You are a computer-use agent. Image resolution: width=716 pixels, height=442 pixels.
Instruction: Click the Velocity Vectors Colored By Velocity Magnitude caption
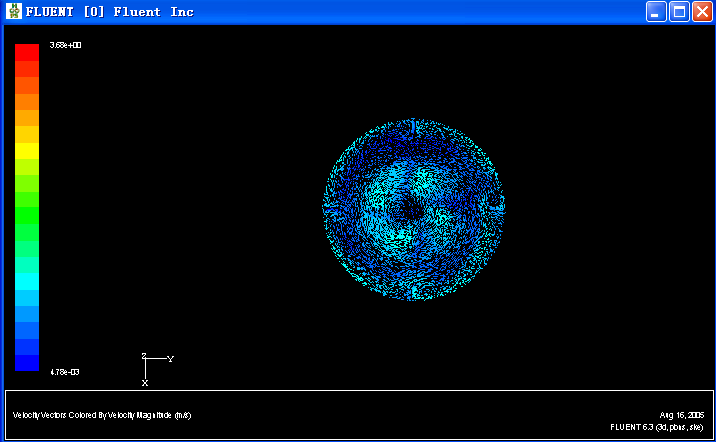(x=102, y=415)
